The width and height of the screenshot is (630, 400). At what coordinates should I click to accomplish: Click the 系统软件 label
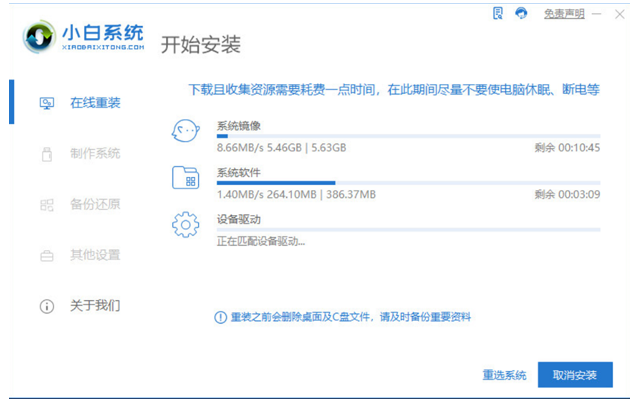coord(239,173)
